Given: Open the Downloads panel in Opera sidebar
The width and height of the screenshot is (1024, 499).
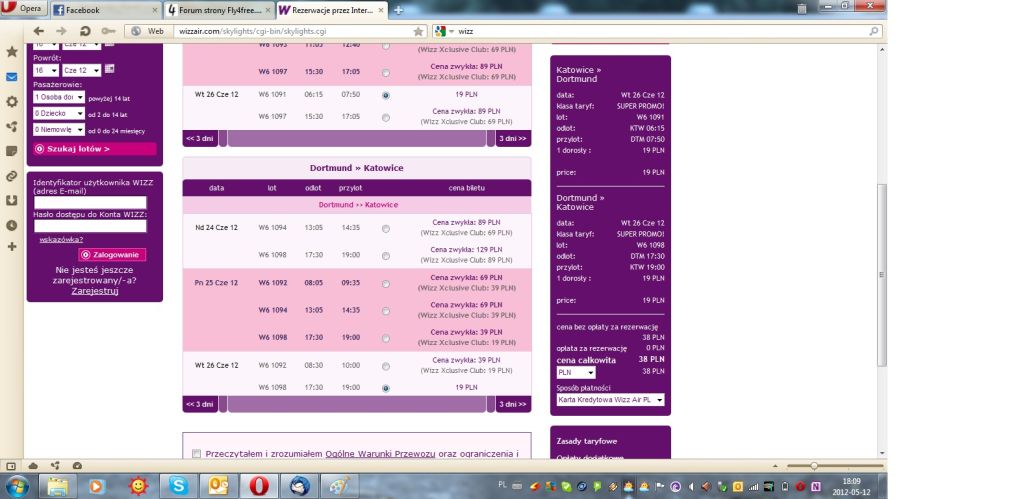Looking at the screenshot, I should 12,201.
